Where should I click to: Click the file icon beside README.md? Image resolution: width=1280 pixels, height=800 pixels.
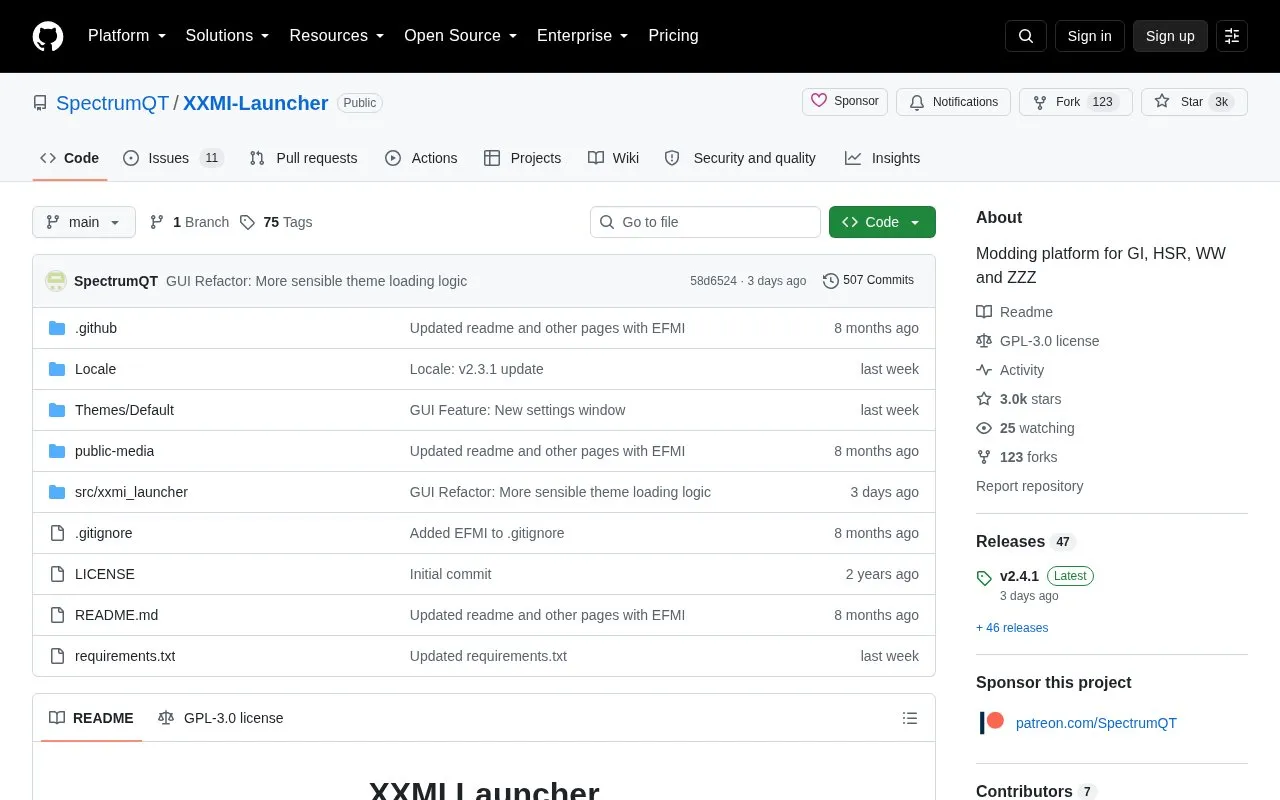pyautogui.click(x=57, y=615)
